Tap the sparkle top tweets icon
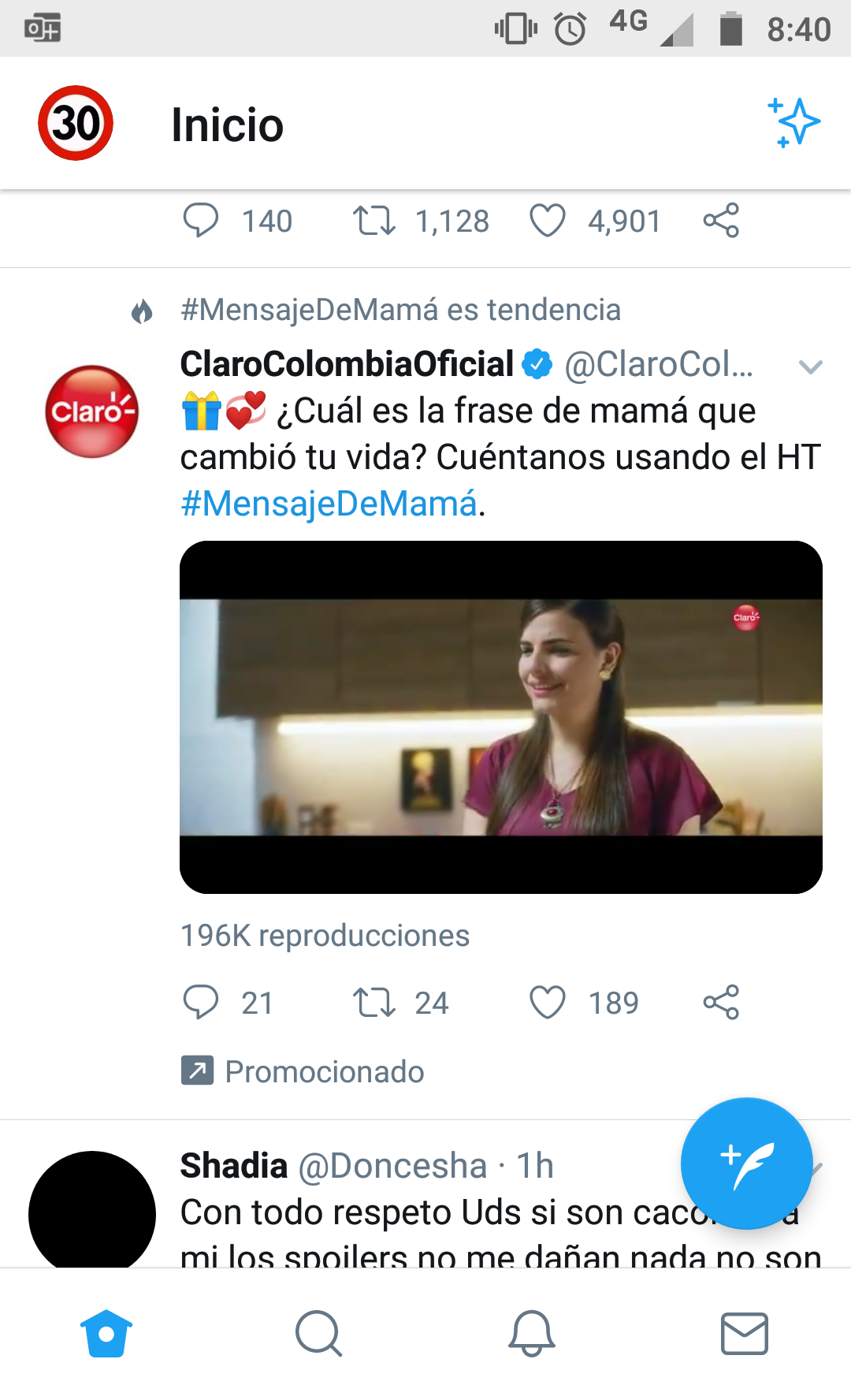The image size is (851, 1400). click(794, 123)
